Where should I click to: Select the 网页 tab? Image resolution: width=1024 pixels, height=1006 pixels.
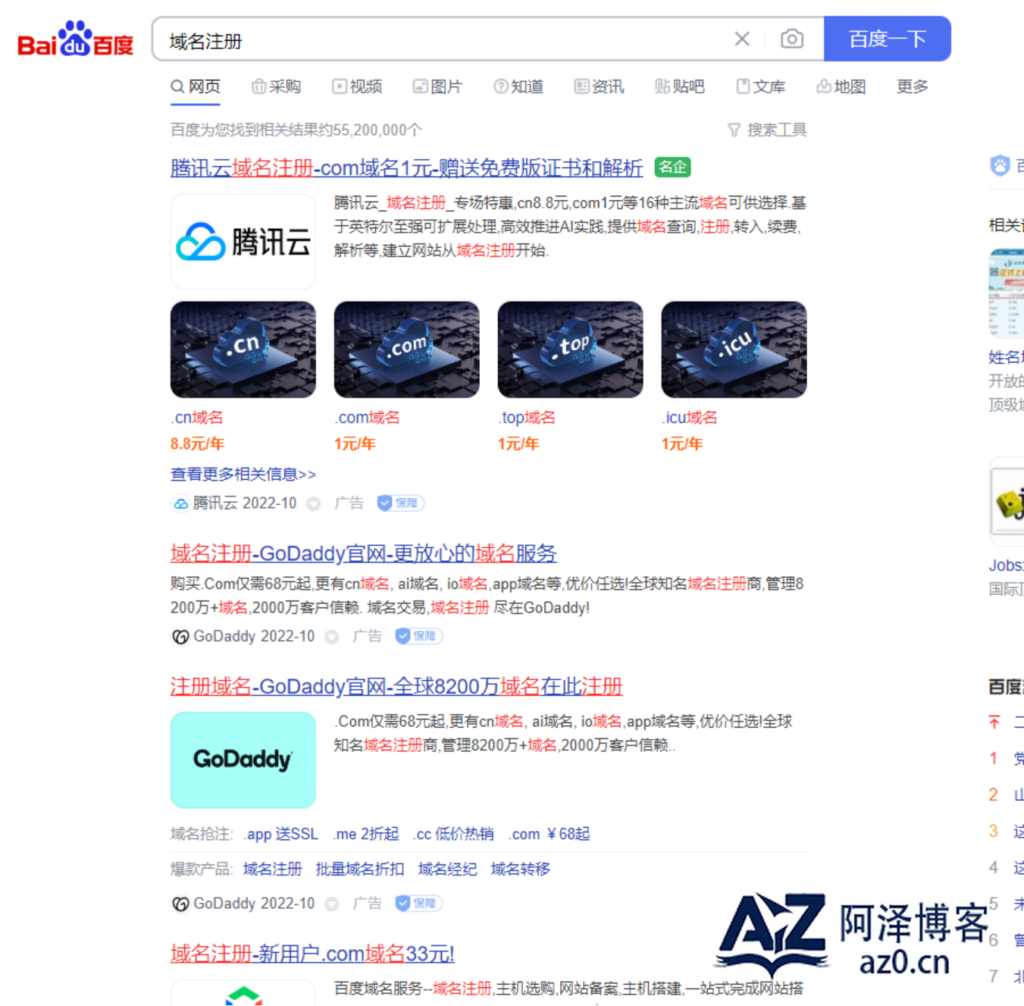tap(195, 87)
